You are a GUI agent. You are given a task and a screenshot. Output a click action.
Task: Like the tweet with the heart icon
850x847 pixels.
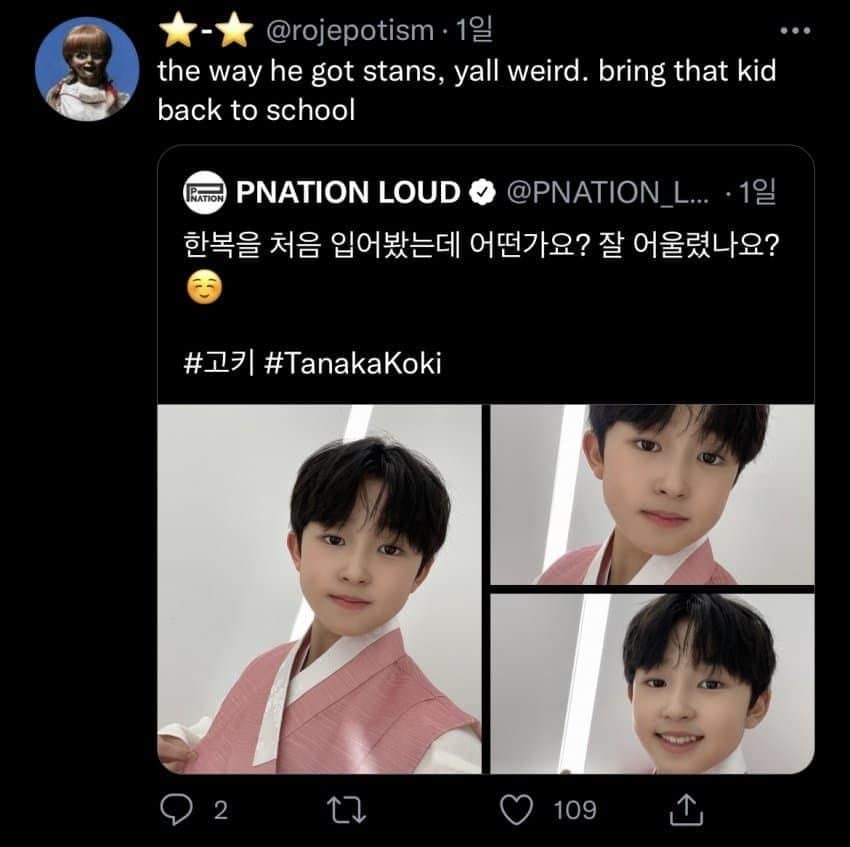click(516, 809)
